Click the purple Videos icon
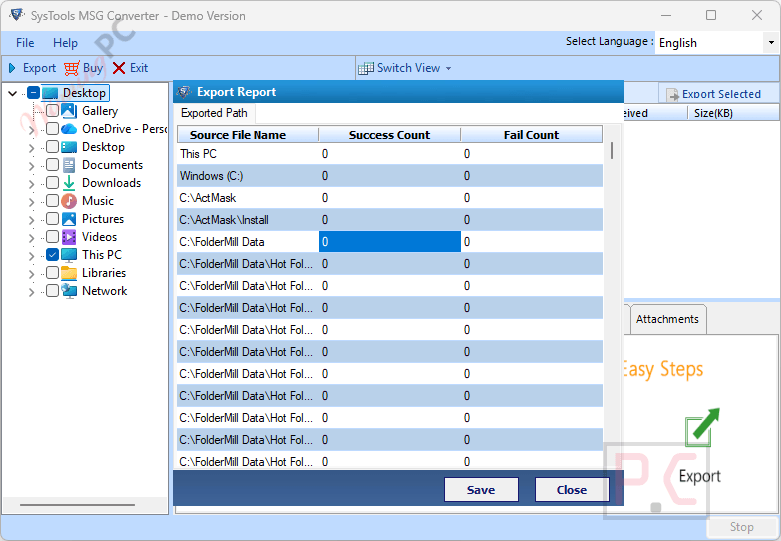 pos(69,237)
